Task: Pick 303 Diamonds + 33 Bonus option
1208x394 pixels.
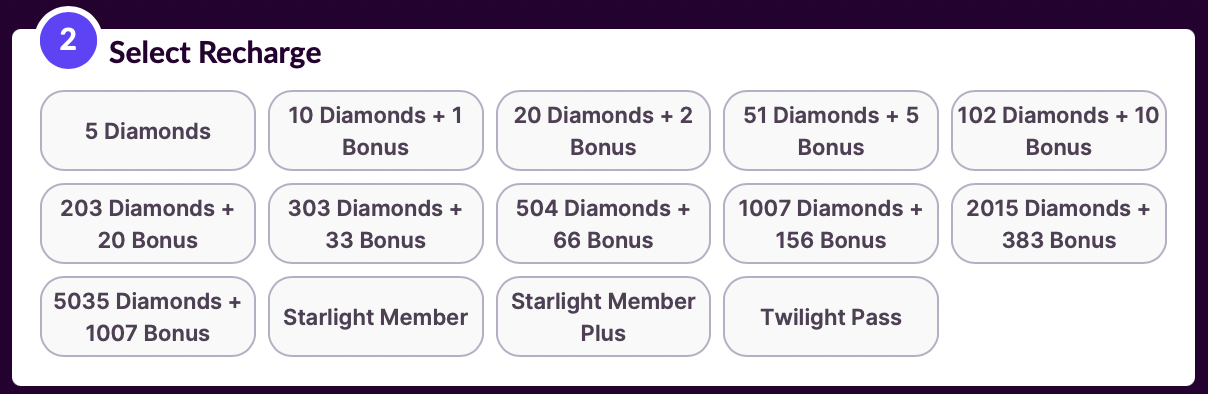Action: pos(376,224)
